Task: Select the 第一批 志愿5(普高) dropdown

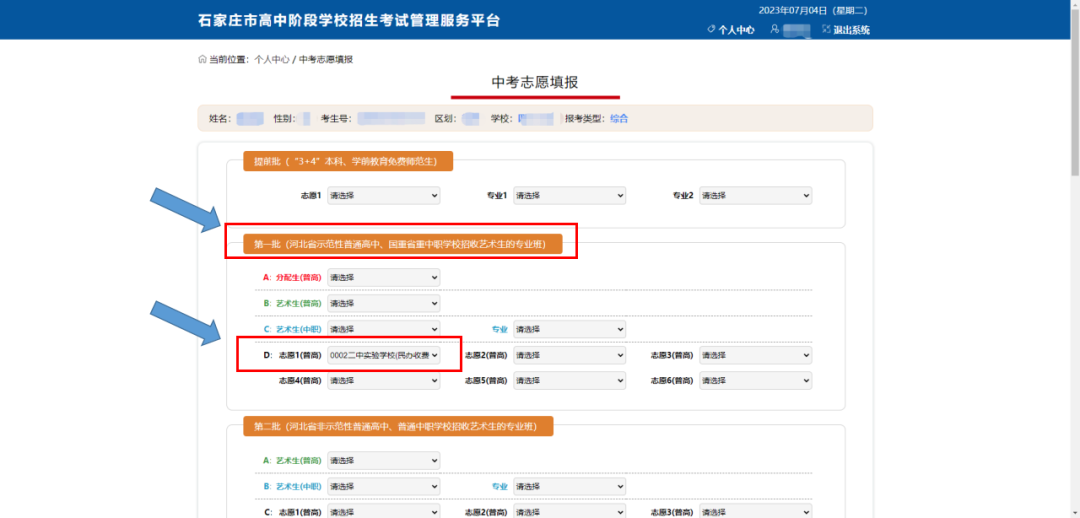Action: point(569,381)
